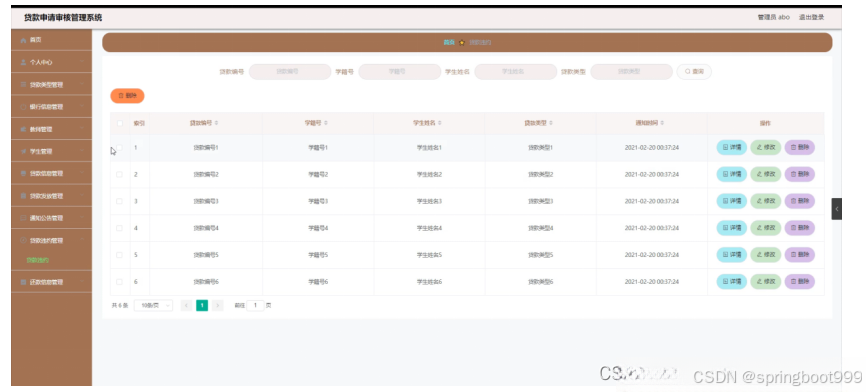
Task: Go to next page with right arrow
Action: (x=218, y=305)
